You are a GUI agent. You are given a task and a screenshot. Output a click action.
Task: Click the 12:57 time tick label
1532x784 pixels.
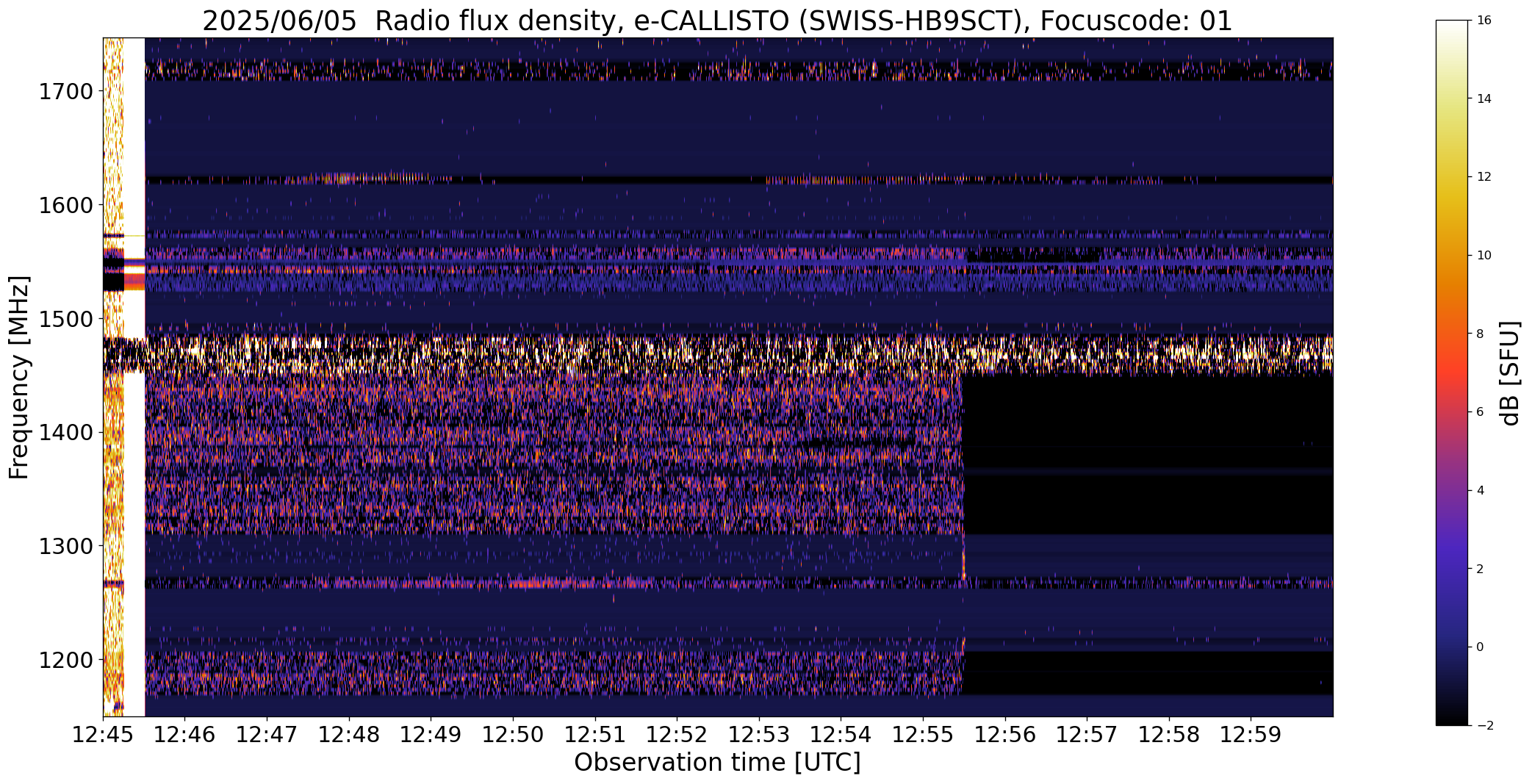point(1087,735)
